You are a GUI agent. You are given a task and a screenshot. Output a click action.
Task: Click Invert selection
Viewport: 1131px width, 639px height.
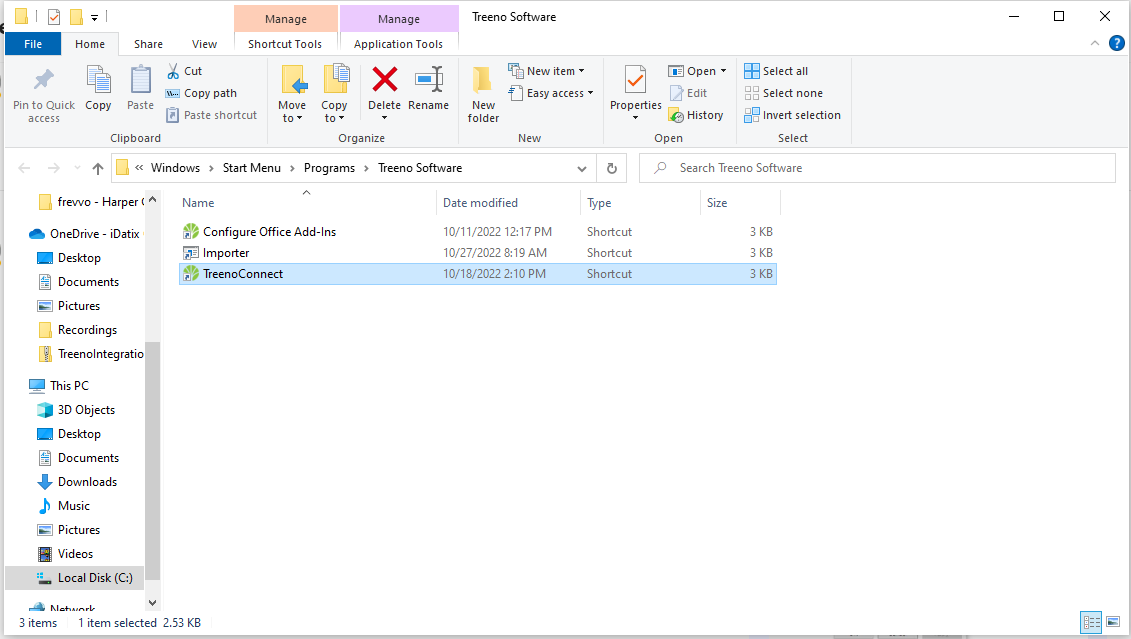coord(792,115)
